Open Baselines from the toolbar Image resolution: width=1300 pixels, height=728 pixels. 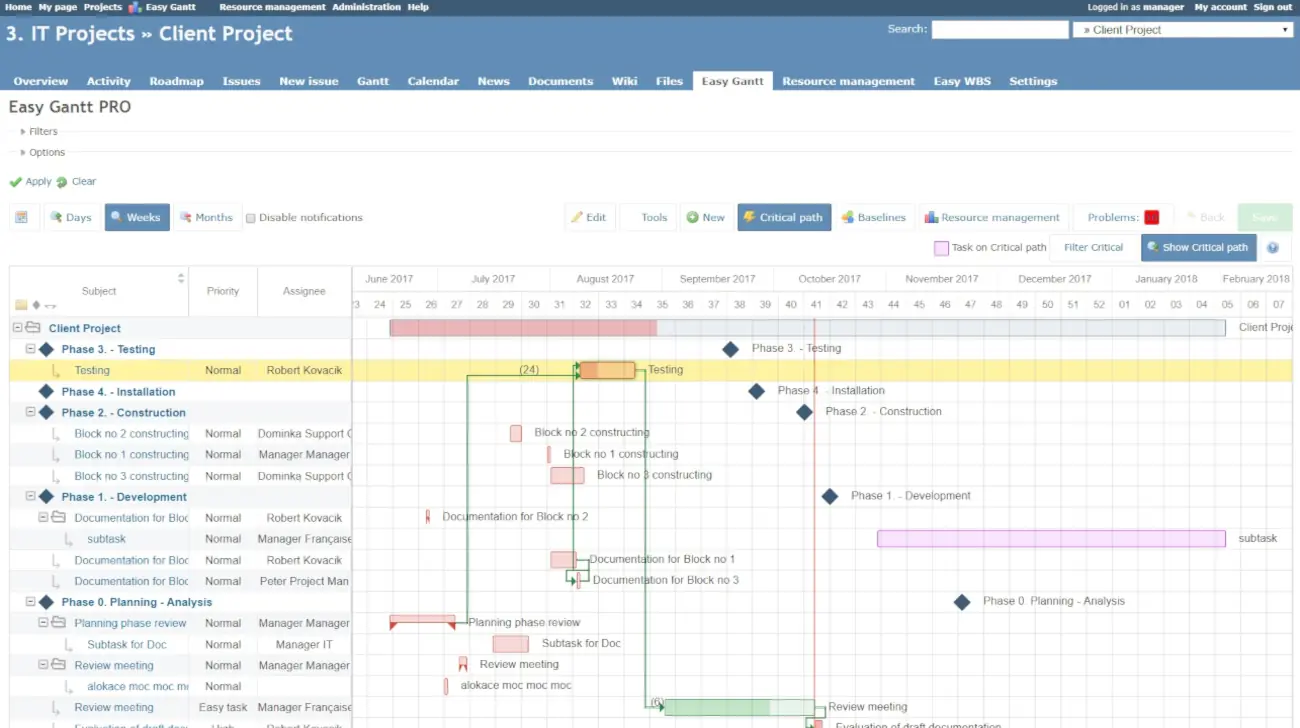click(x=873, y=217)
